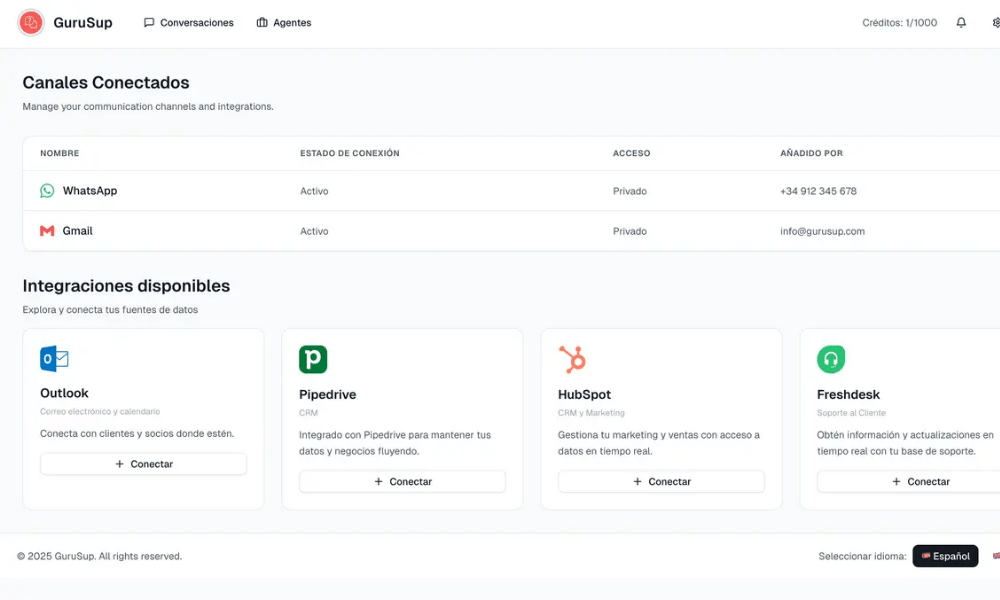
Task: Click the NOMBRE column header
Action: pos(60,153)
